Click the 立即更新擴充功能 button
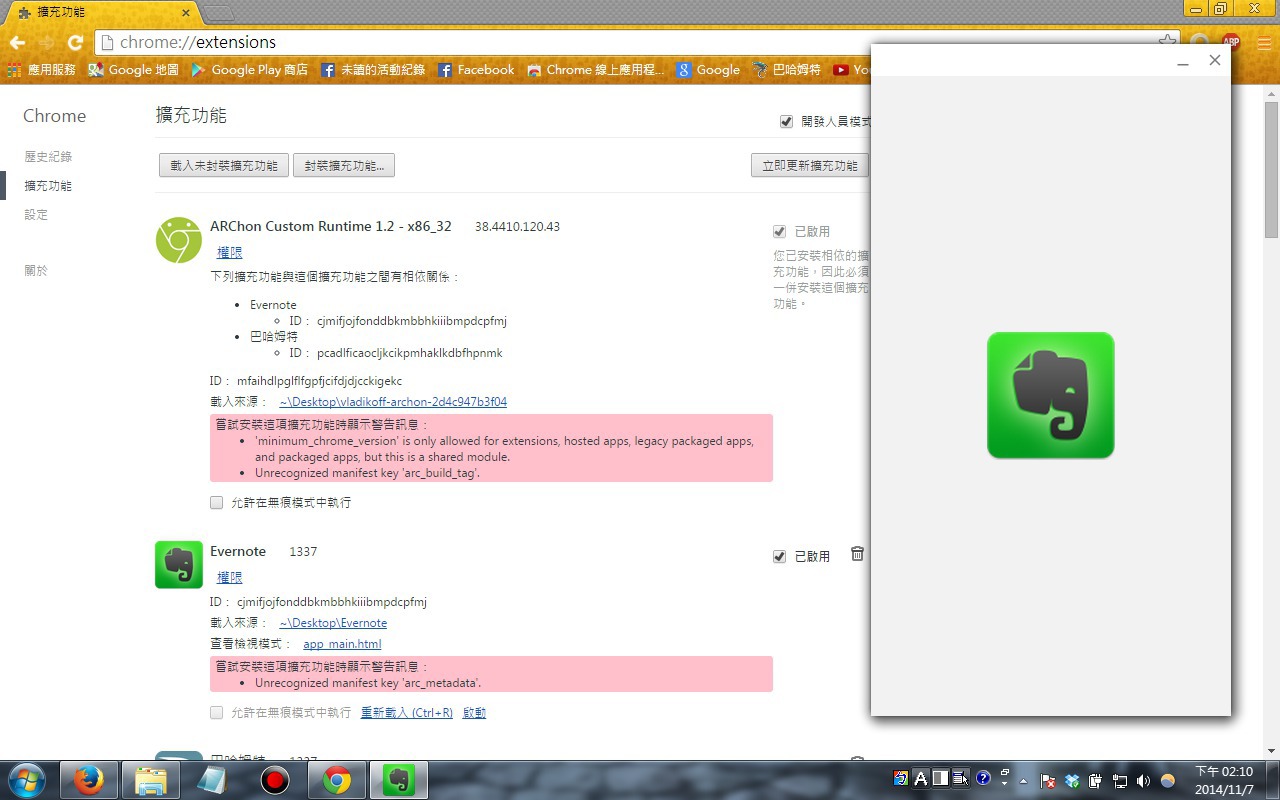The width and height of the screenshot is (1280, 800). (x=810, y=165)
